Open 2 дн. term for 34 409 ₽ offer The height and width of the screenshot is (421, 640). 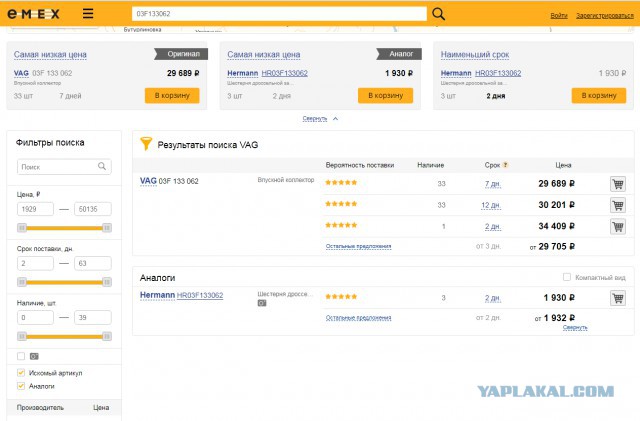click(493, 227)
